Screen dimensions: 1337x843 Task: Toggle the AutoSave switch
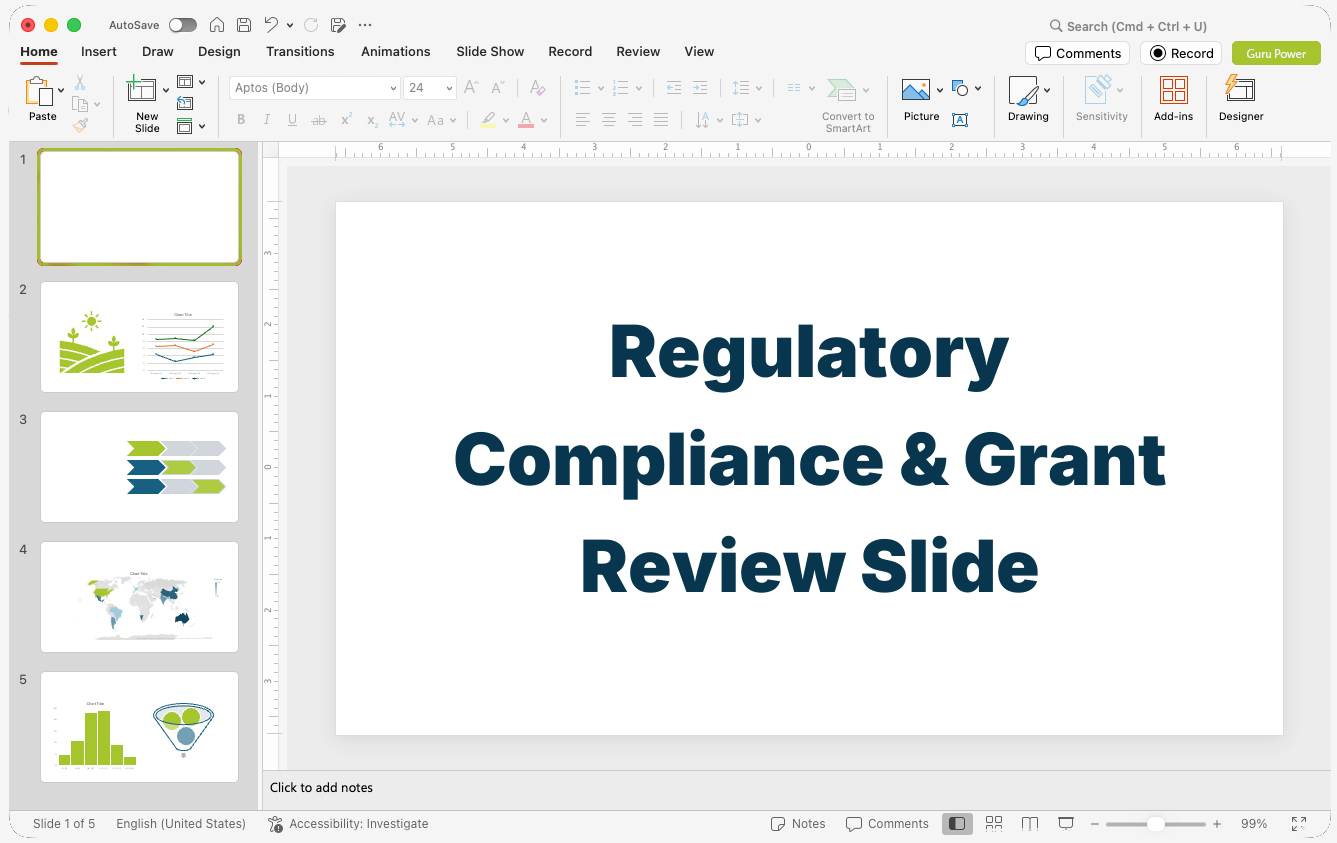click(x=183, y=25)
